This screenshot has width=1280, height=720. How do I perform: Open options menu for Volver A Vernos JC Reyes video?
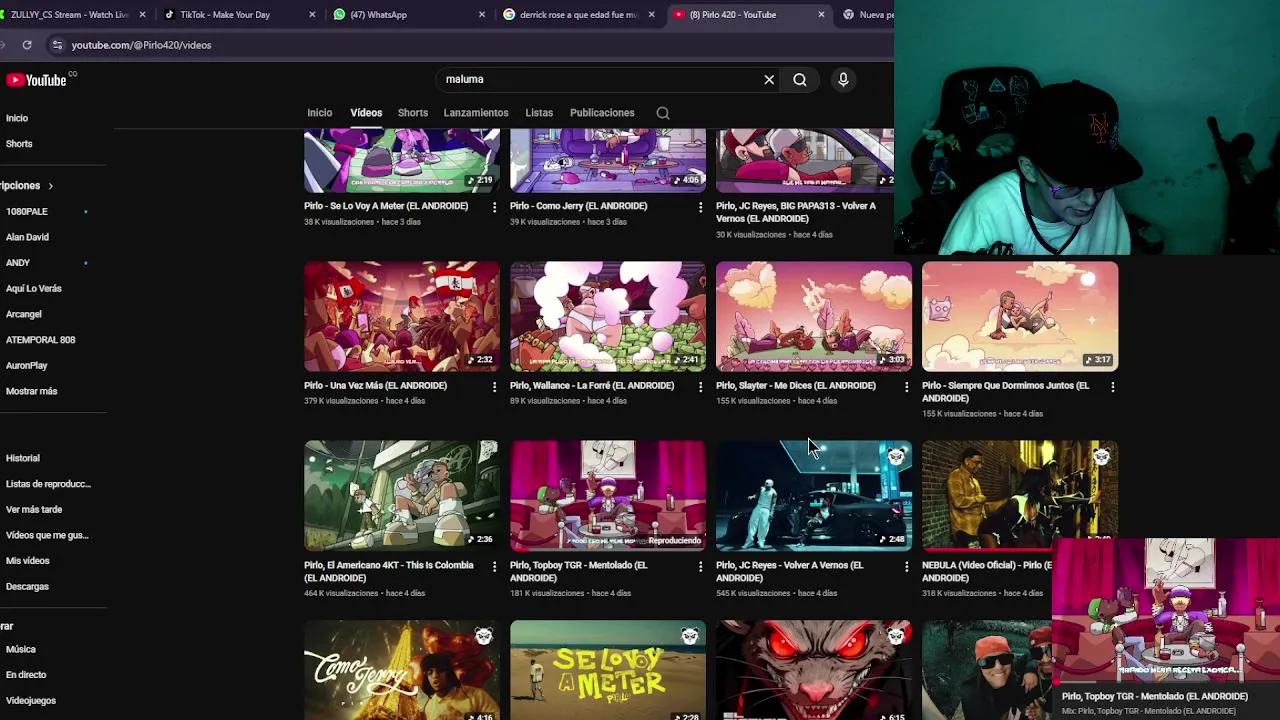pyautogui.click(x=906, y=566)
